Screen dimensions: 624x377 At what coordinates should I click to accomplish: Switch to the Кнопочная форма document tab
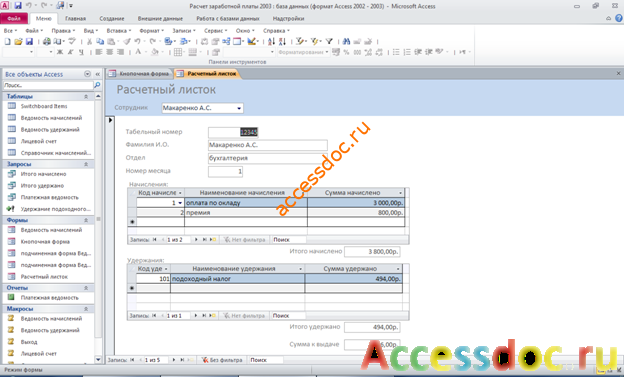click(x=139, y=74)
